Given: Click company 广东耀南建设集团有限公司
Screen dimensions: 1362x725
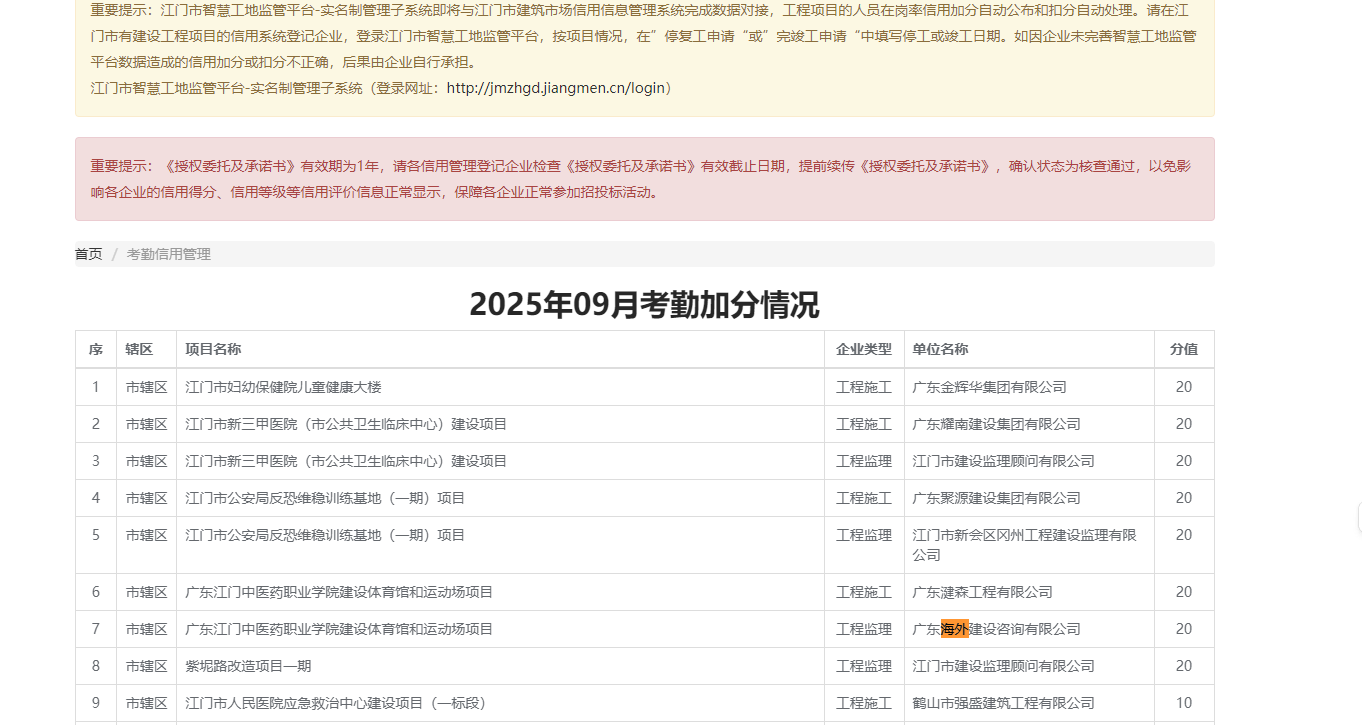Looking at the screenshot, I should click(x=996, y=424).
